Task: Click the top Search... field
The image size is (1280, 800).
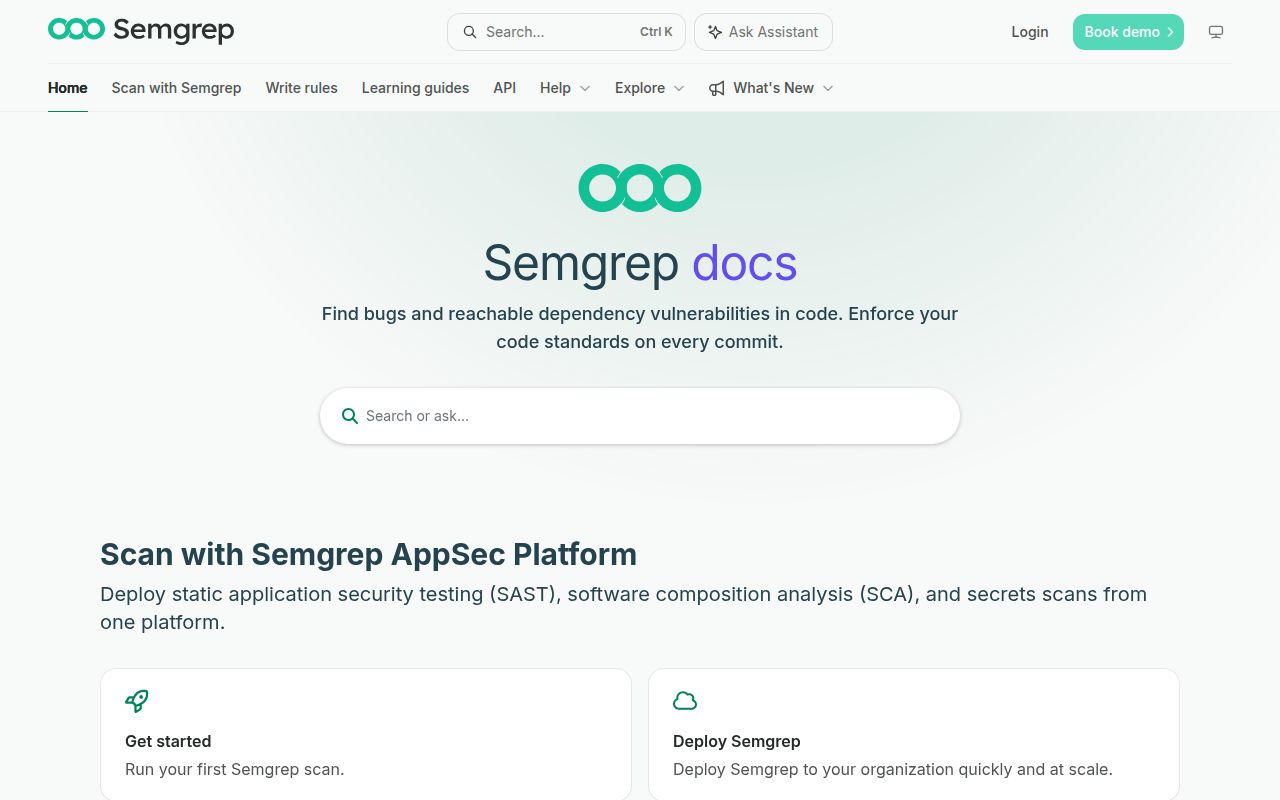Action: tap(566, 32)
